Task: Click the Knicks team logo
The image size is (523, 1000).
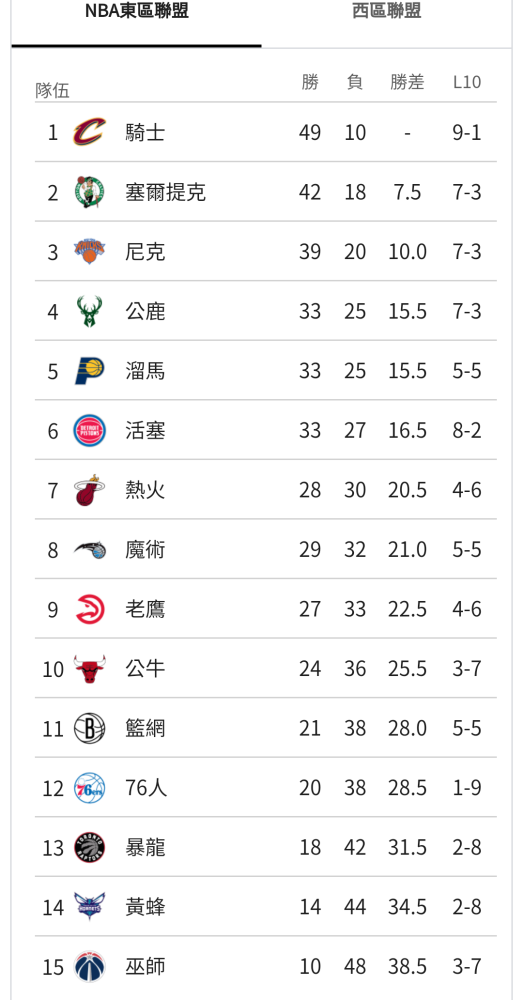Action: click(89, 251)
